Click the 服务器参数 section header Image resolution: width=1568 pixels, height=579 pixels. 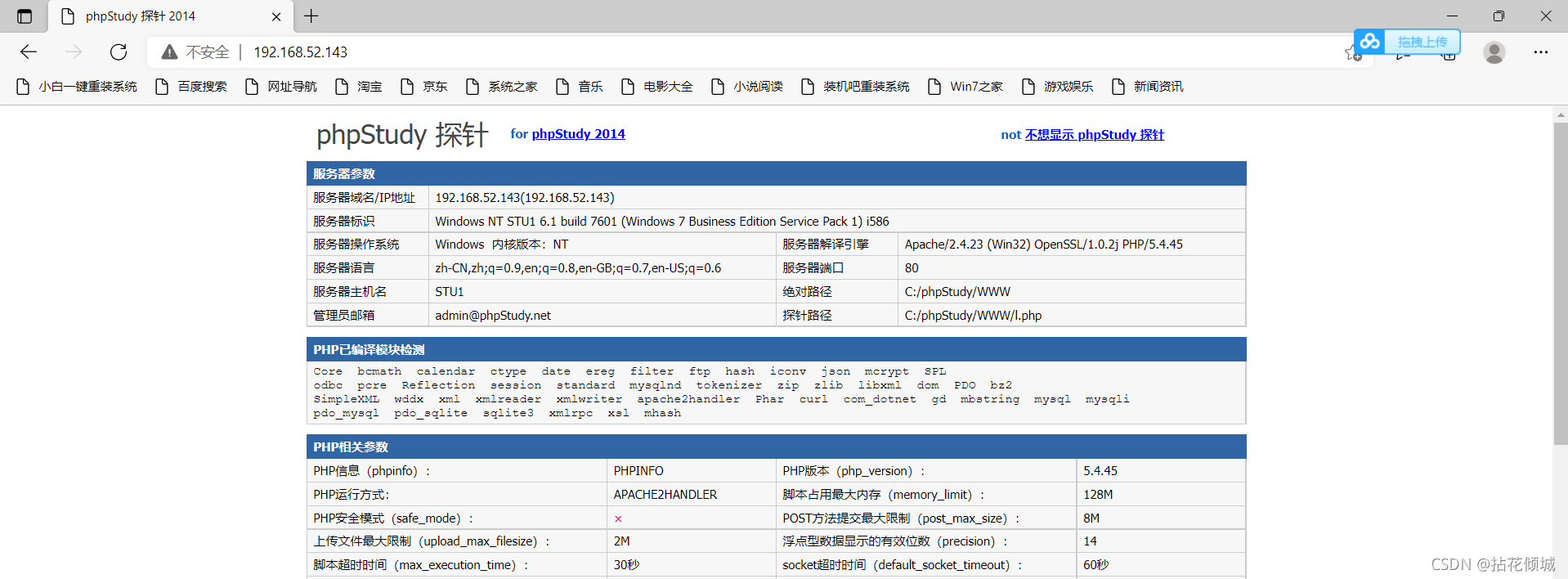click(x=777, y=173)
